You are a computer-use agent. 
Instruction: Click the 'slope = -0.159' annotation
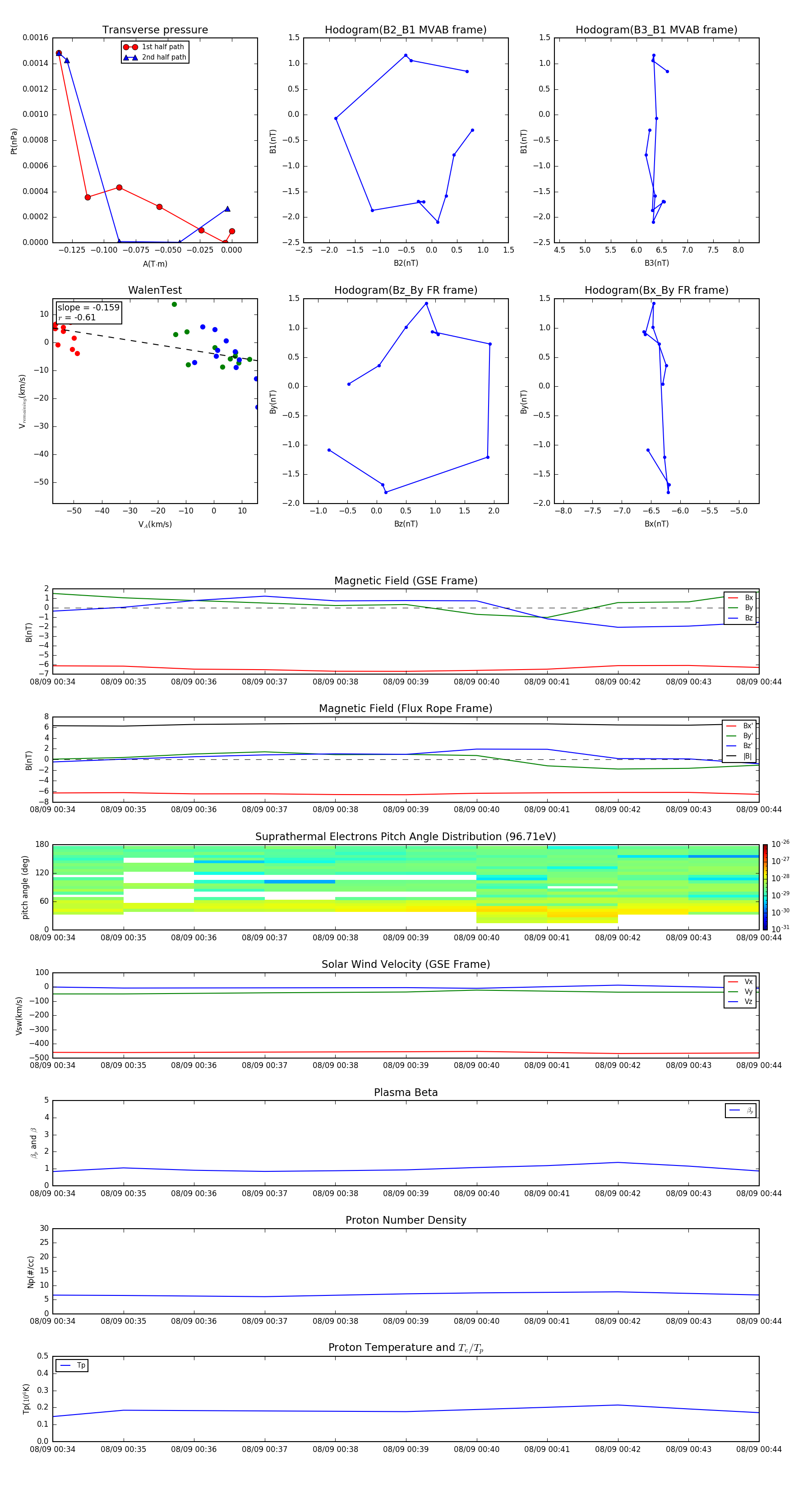coord(88,308)
